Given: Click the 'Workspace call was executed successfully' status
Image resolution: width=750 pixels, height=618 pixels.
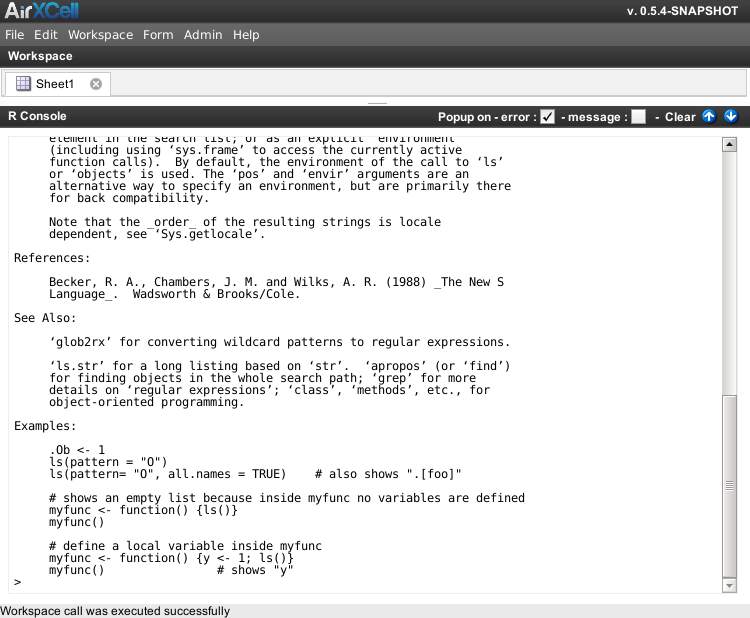Looking at the screenshot, I should (115, 611).
